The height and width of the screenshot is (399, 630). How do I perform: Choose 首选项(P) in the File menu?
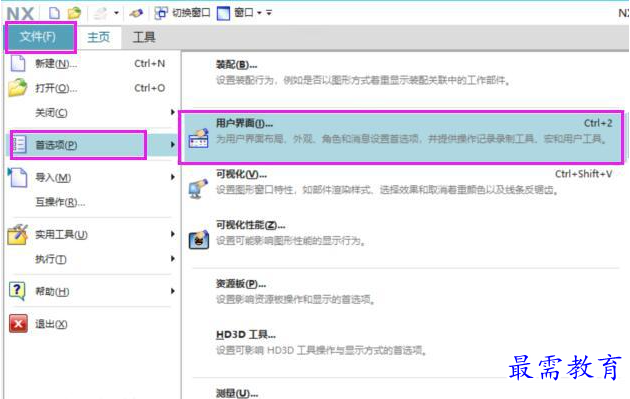(56, 145)
